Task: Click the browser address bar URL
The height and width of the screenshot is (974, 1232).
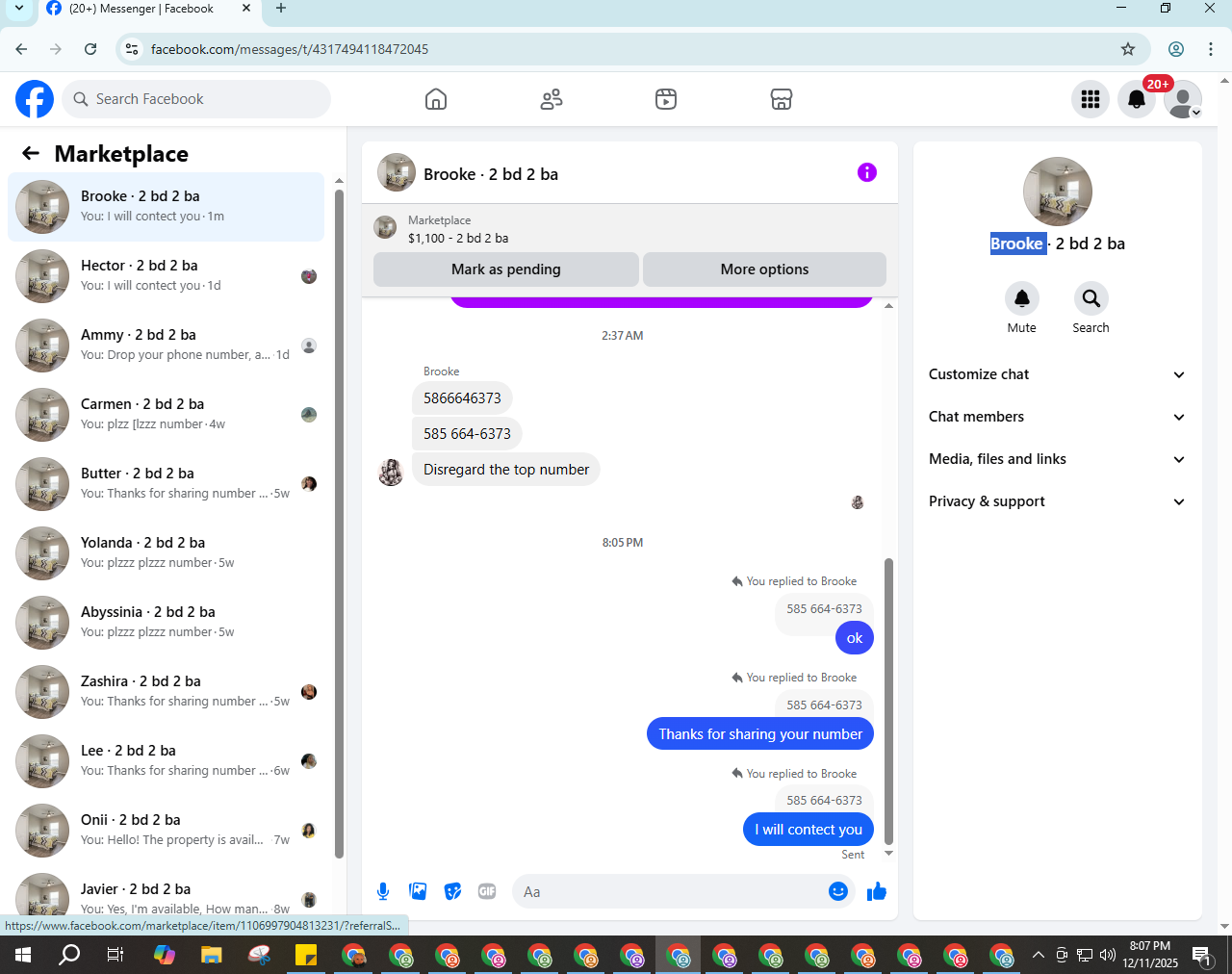Action: (290, 49)
